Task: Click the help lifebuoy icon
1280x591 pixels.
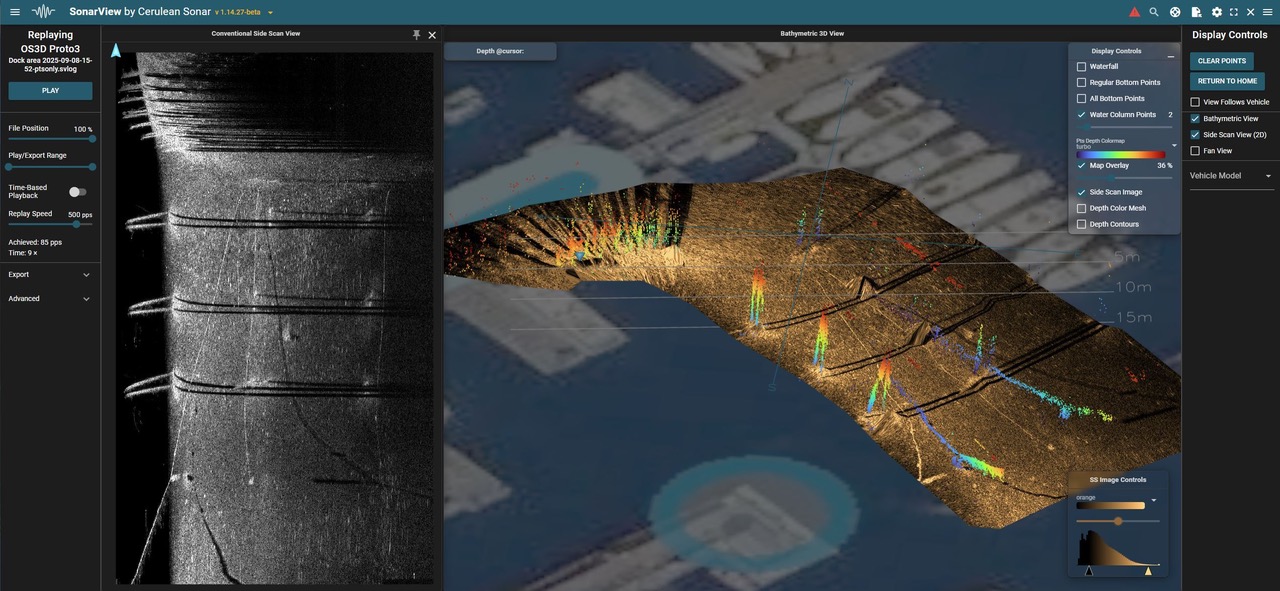Action: [1175, 12]
